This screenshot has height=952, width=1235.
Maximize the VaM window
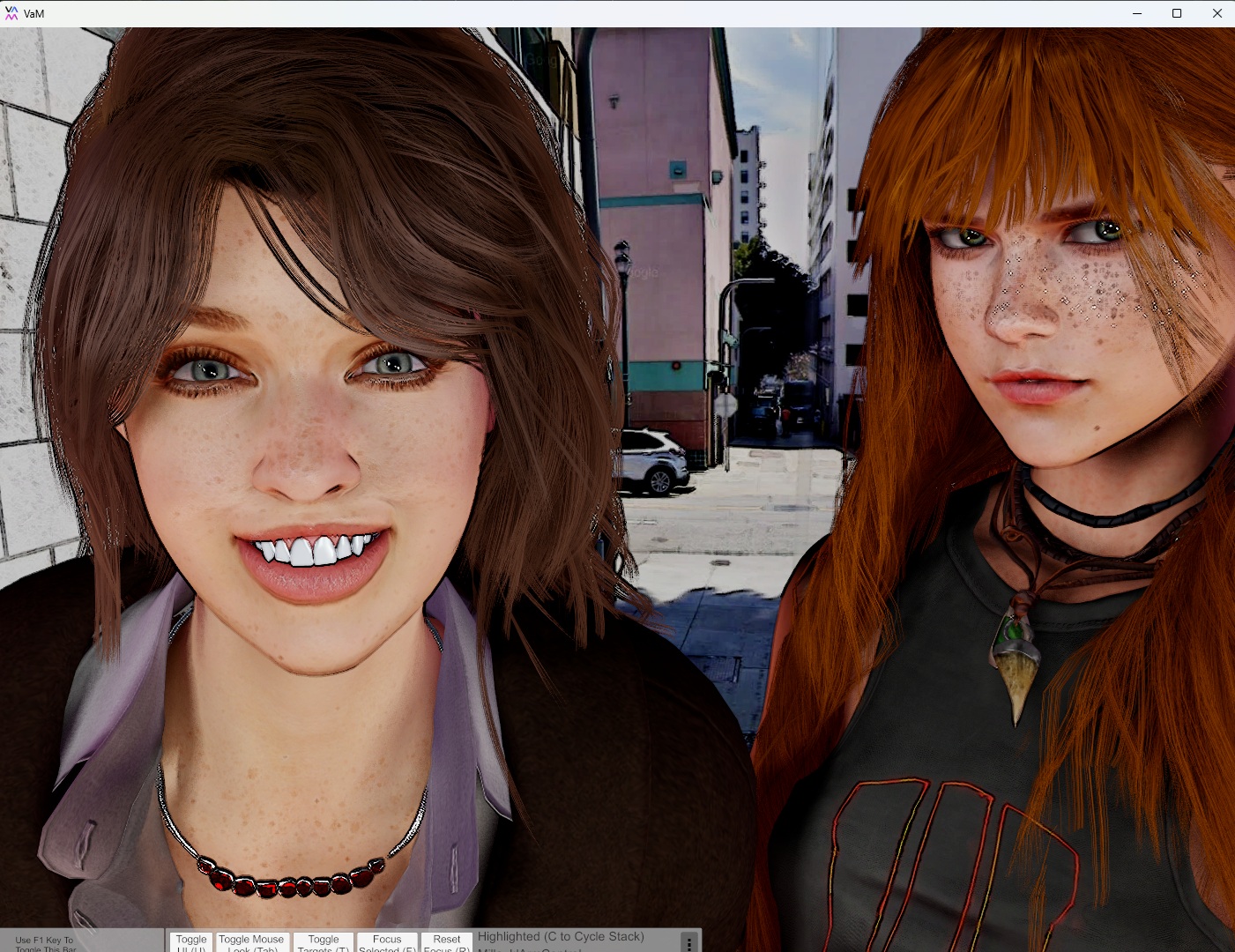point(1177,13)
